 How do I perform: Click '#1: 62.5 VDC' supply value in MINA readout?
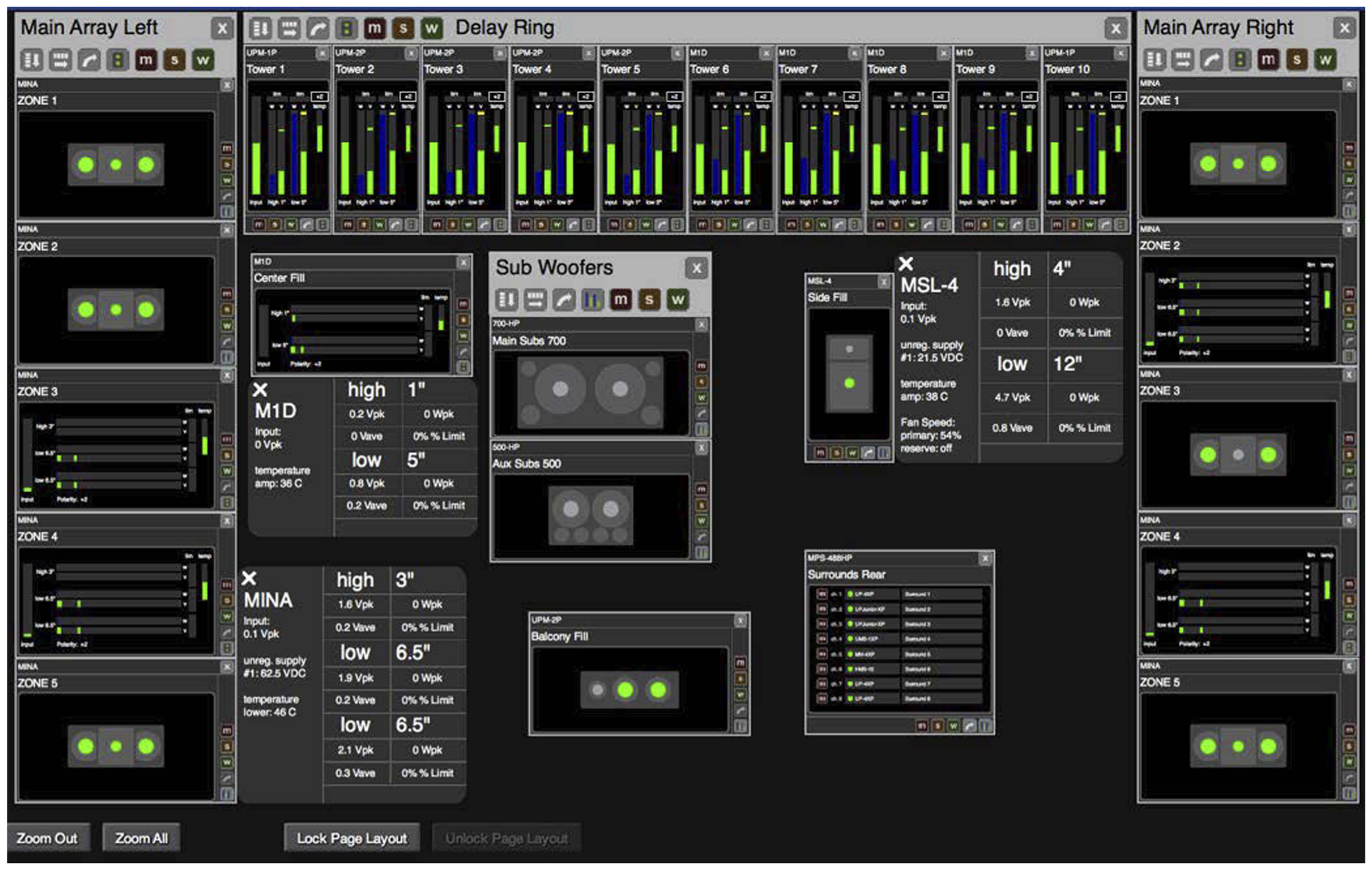pos(275,673)
